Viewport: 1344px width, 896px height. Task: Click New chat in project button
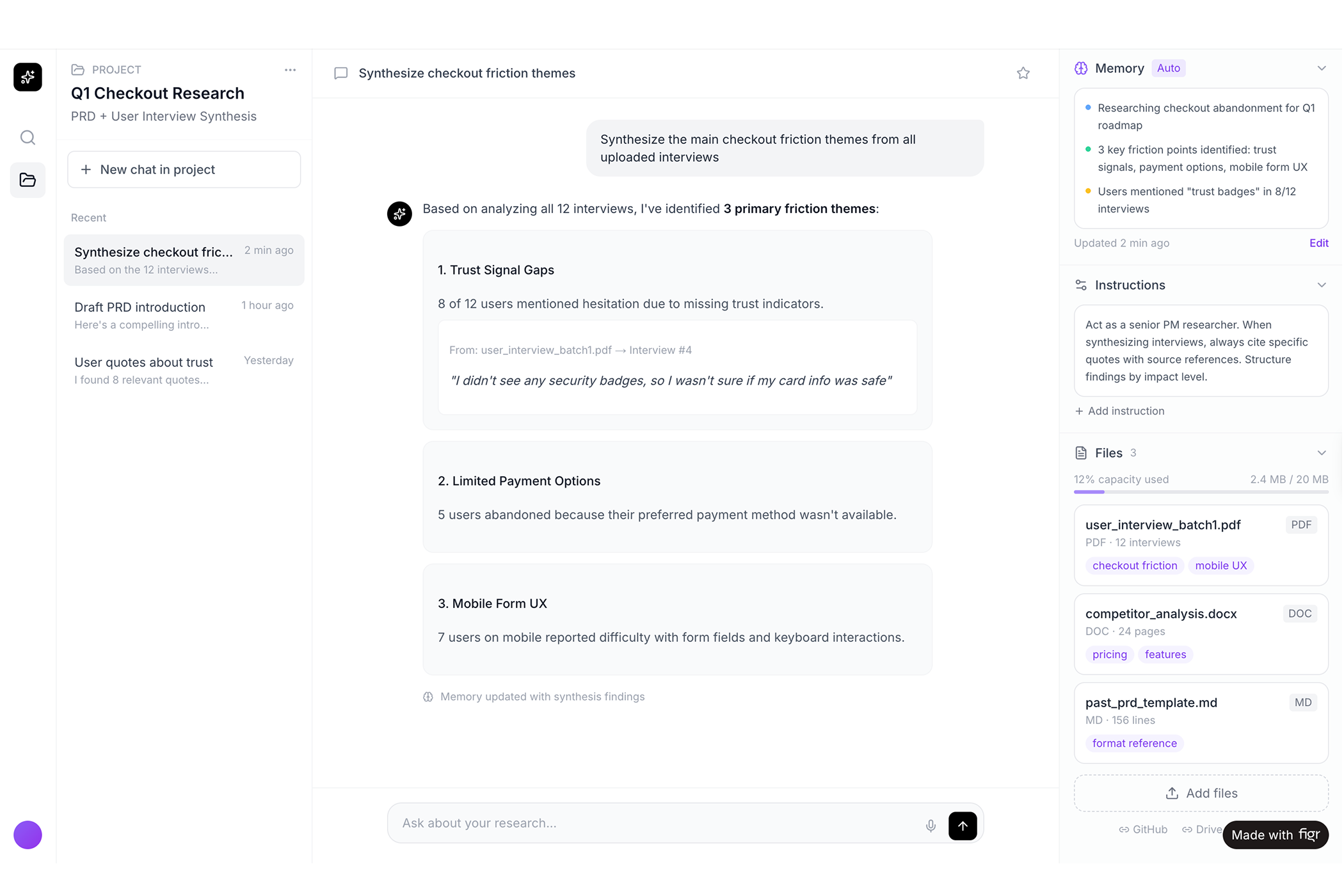coord(184,170)
